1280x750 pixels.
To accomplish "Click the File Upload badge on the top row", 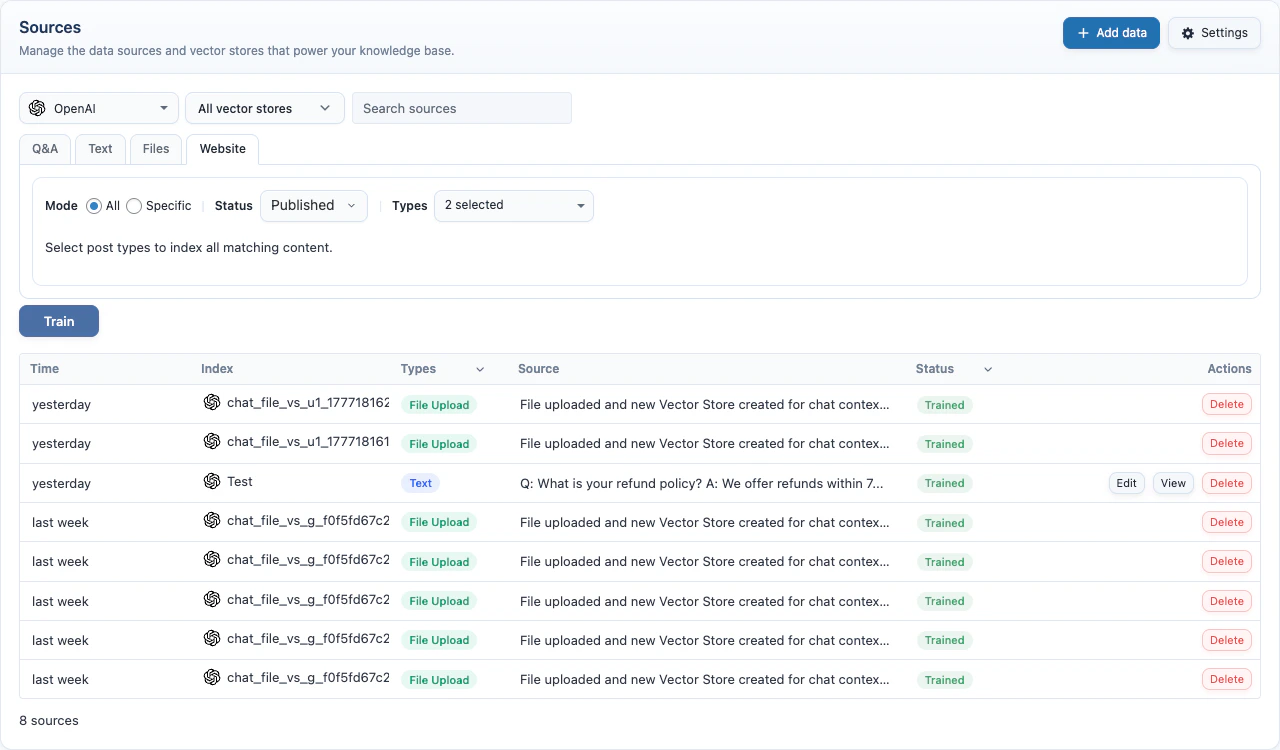I will pyautogui.click(x=439, y=405).
